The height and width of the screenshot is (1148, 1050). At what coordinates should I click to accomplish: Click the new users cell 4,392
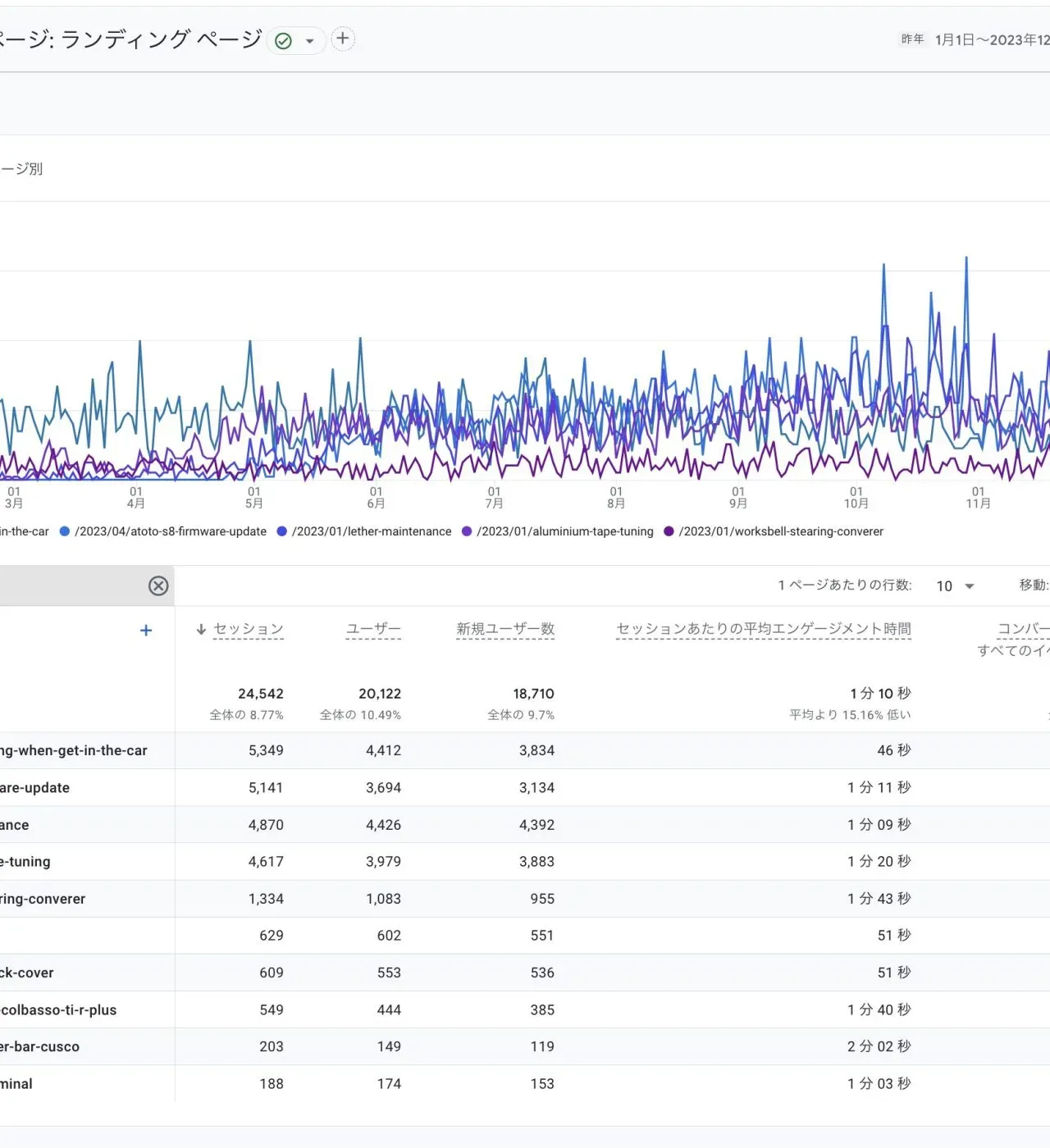pyautogui.click(x=536, y=825)
